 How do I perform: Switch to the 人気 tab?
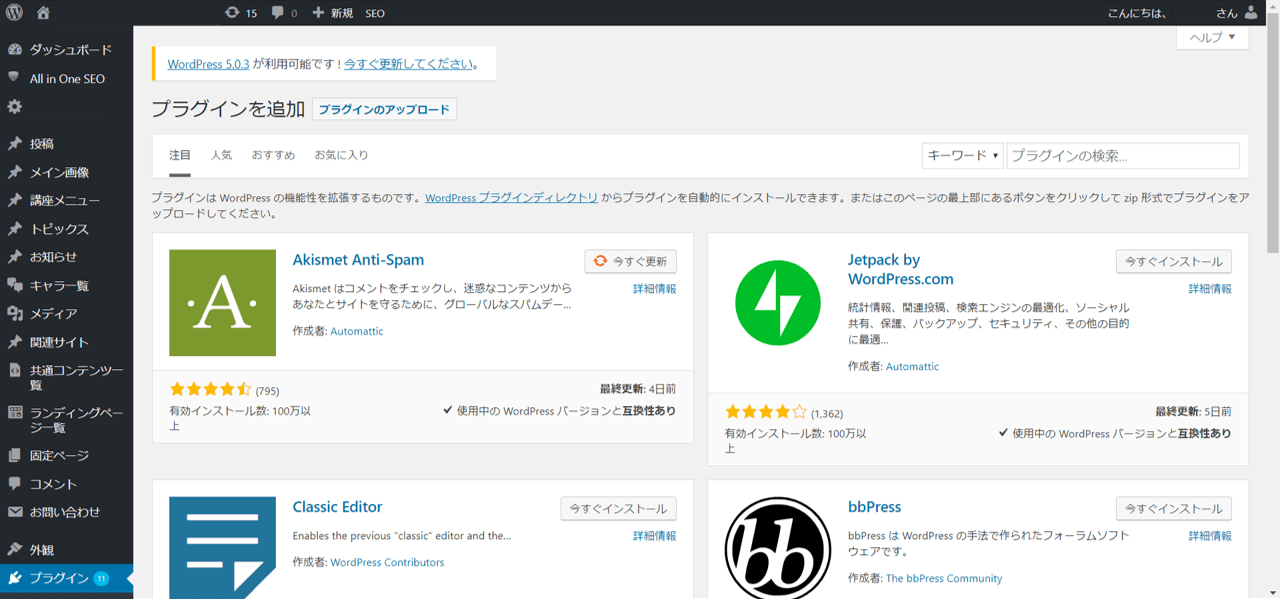coord(221,155)
